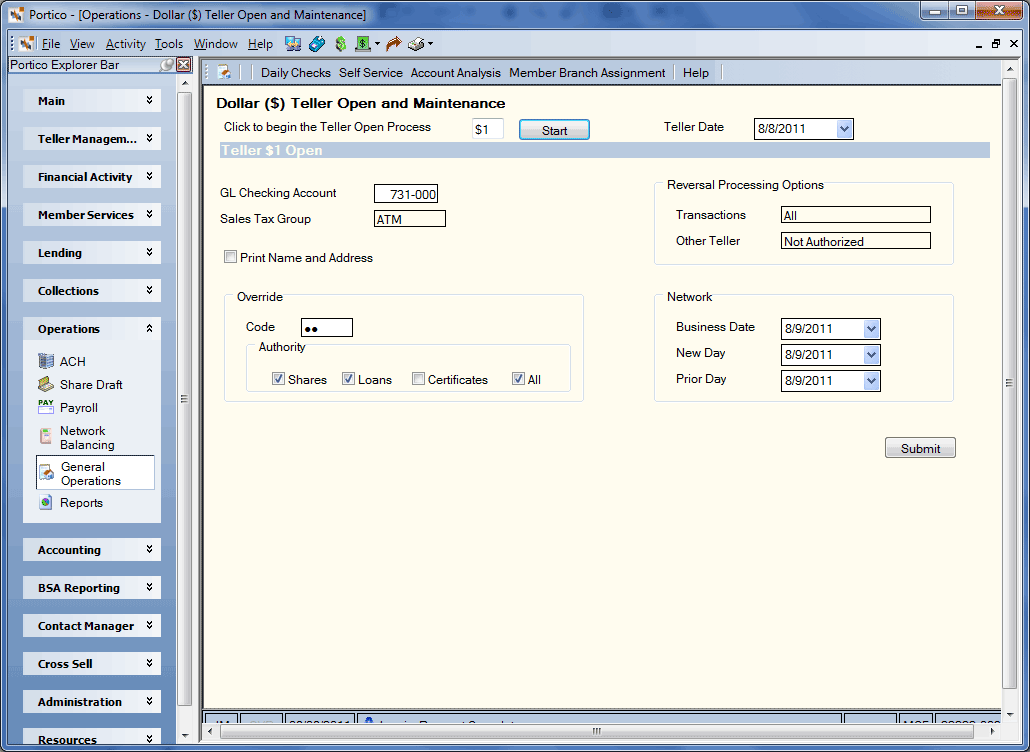Click the Start button
The image size is (1030, 752).
pyautogui.click(x=554, y=130)
